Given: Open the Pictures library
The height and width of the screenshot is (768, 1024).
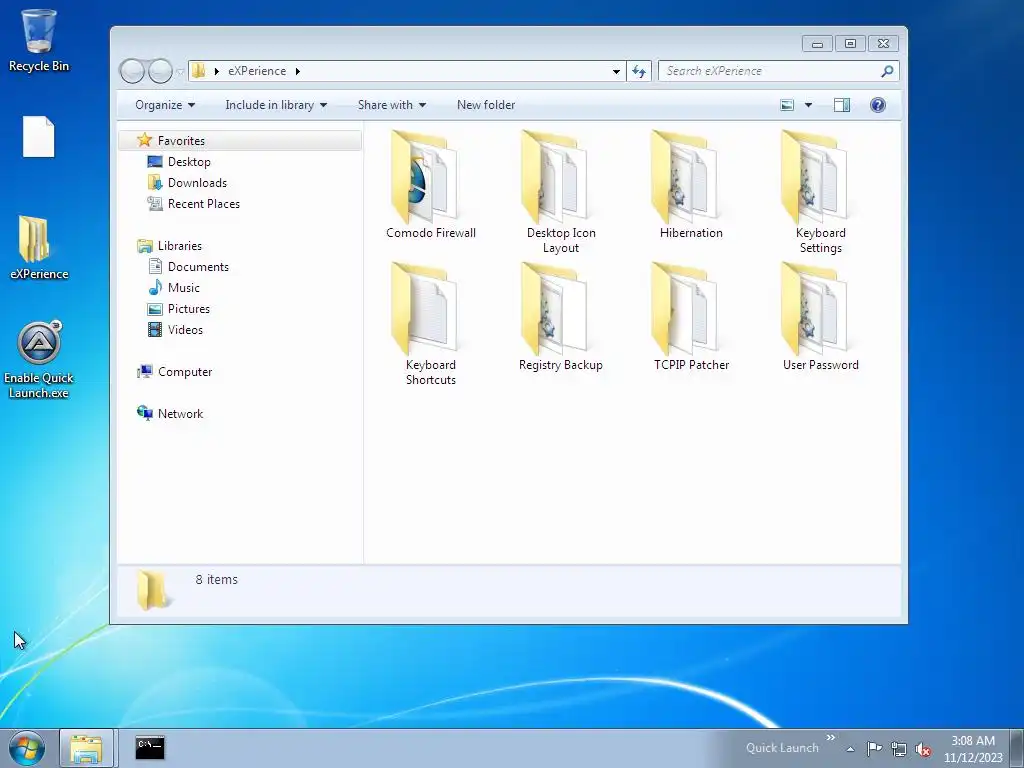Looking at the screenshot, I should [x=188, y=309].
